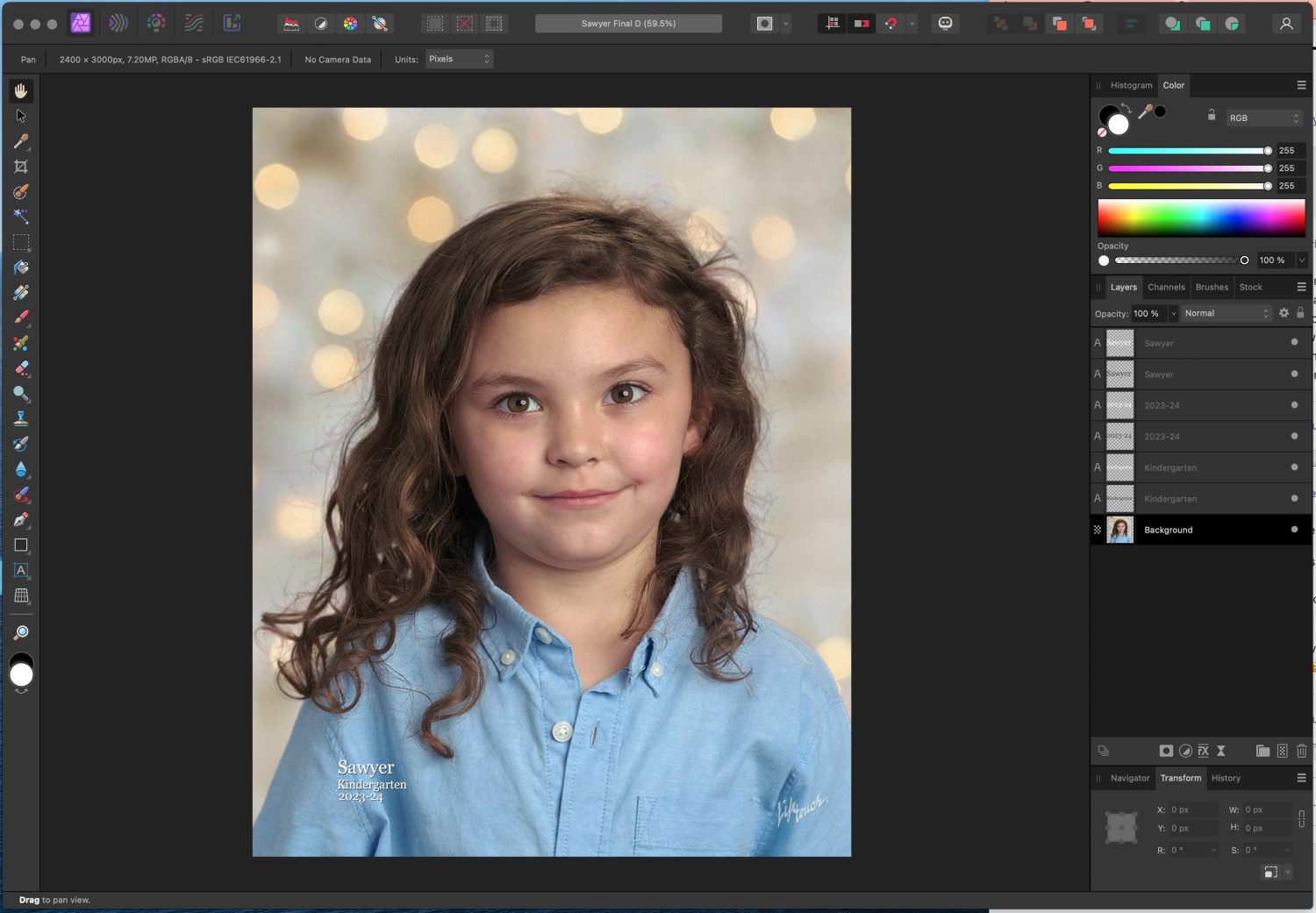1316x913 pixels.
Task: Choose the Rectangular Marquee tool
Action: click(21, 242)
